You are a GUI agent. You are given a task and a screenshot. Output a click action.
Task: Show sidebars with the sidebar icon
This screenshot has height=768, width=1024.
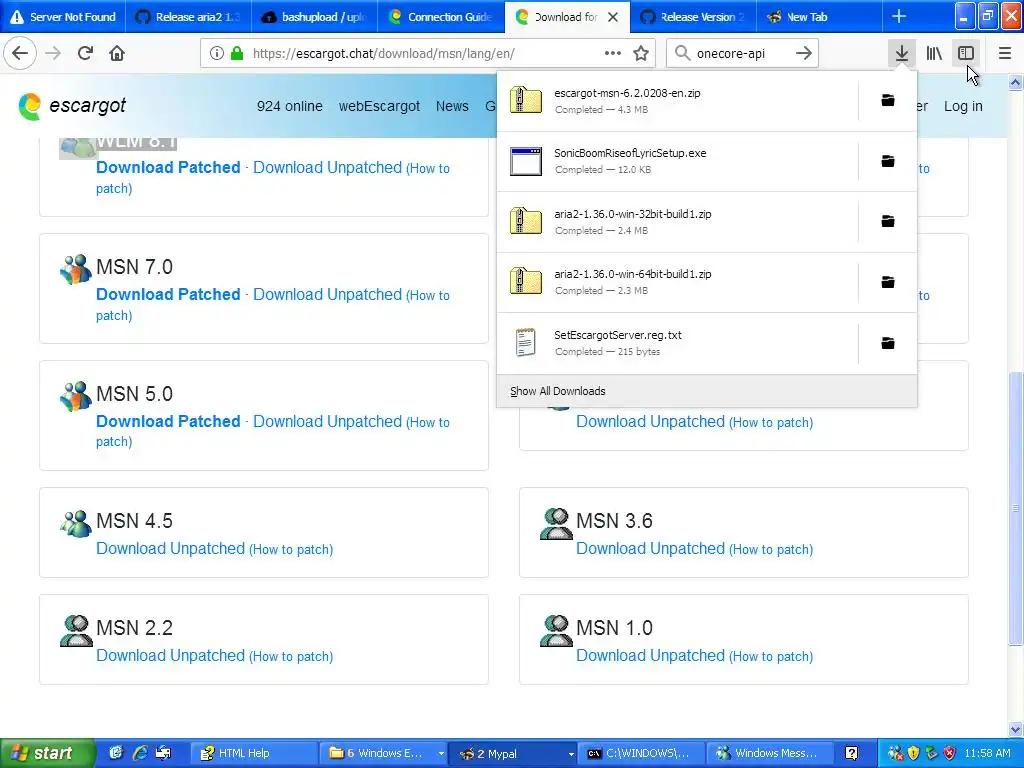pyautogui.click(x=966, y=53)
